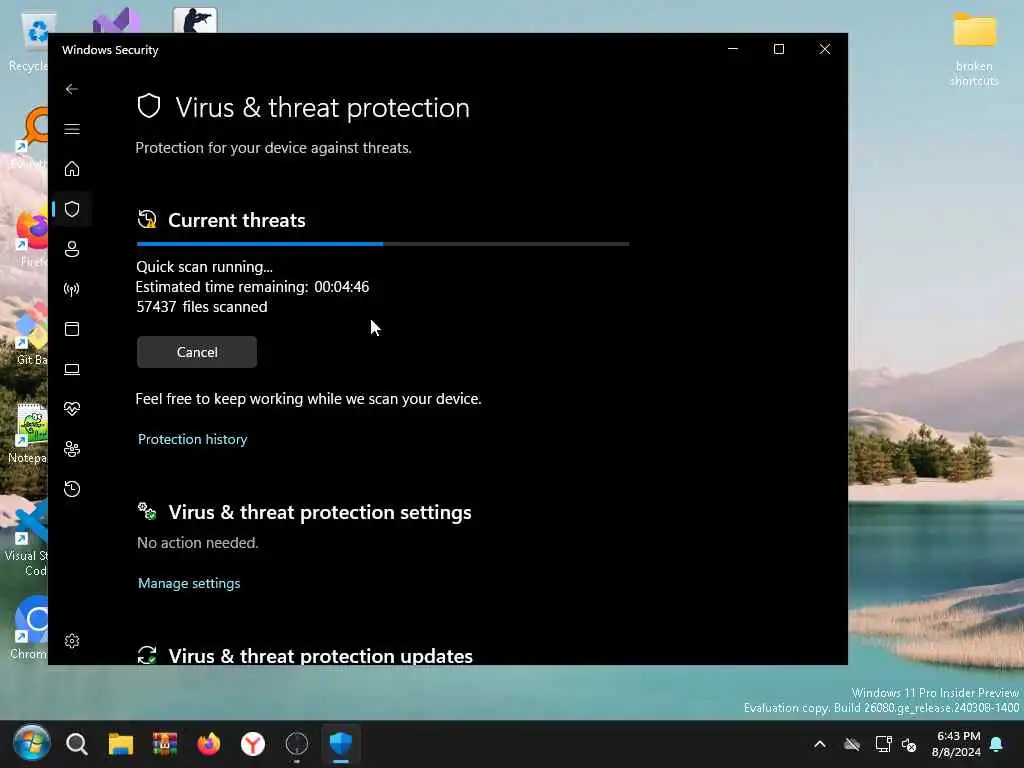Open Settings gear icon in sidebar

(72, 641)
